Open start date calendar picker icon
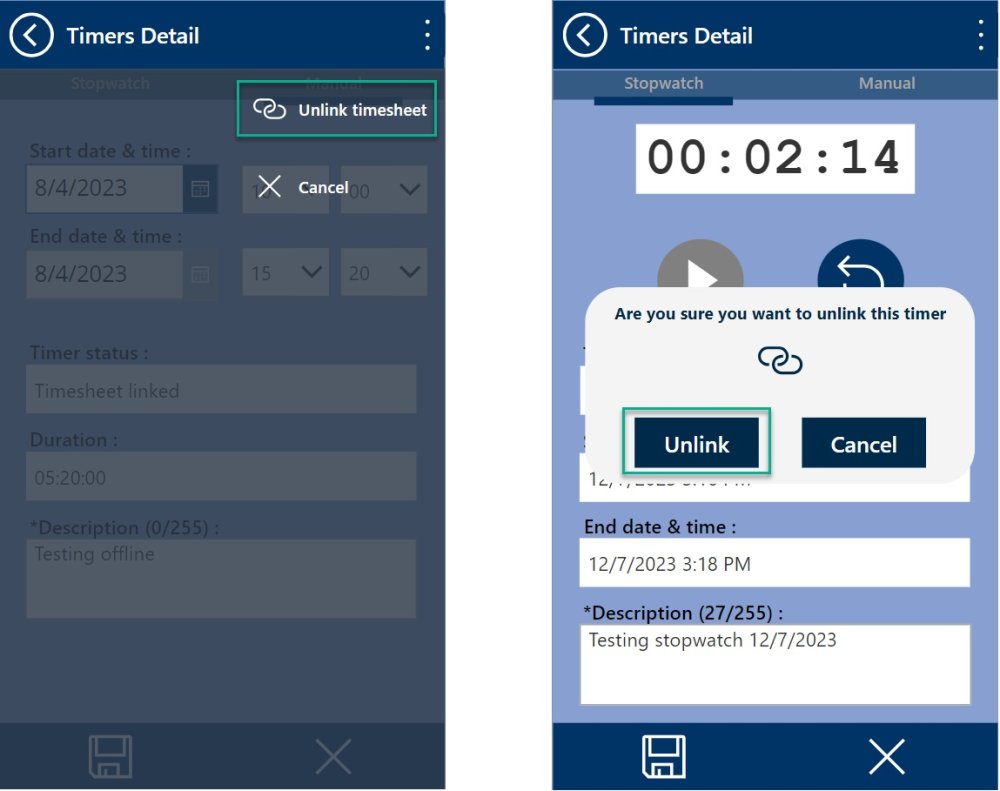1000x791 pixels. click(200, 189)
